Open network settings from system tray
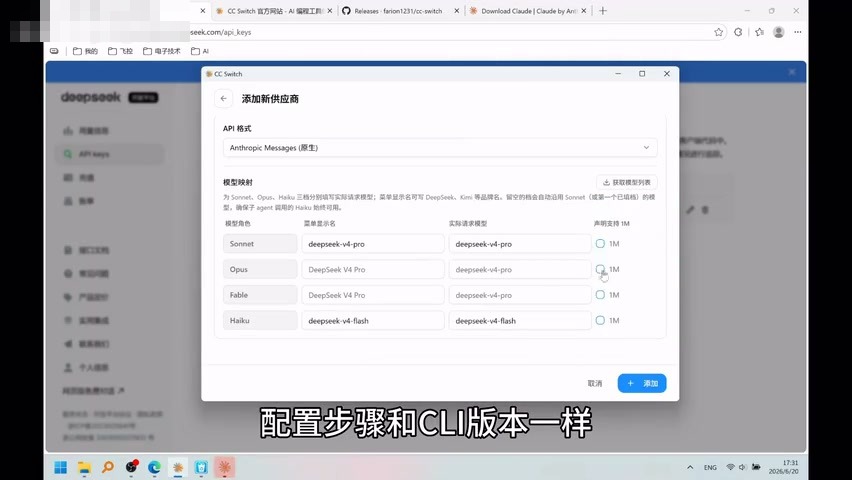 coord(730,467)
